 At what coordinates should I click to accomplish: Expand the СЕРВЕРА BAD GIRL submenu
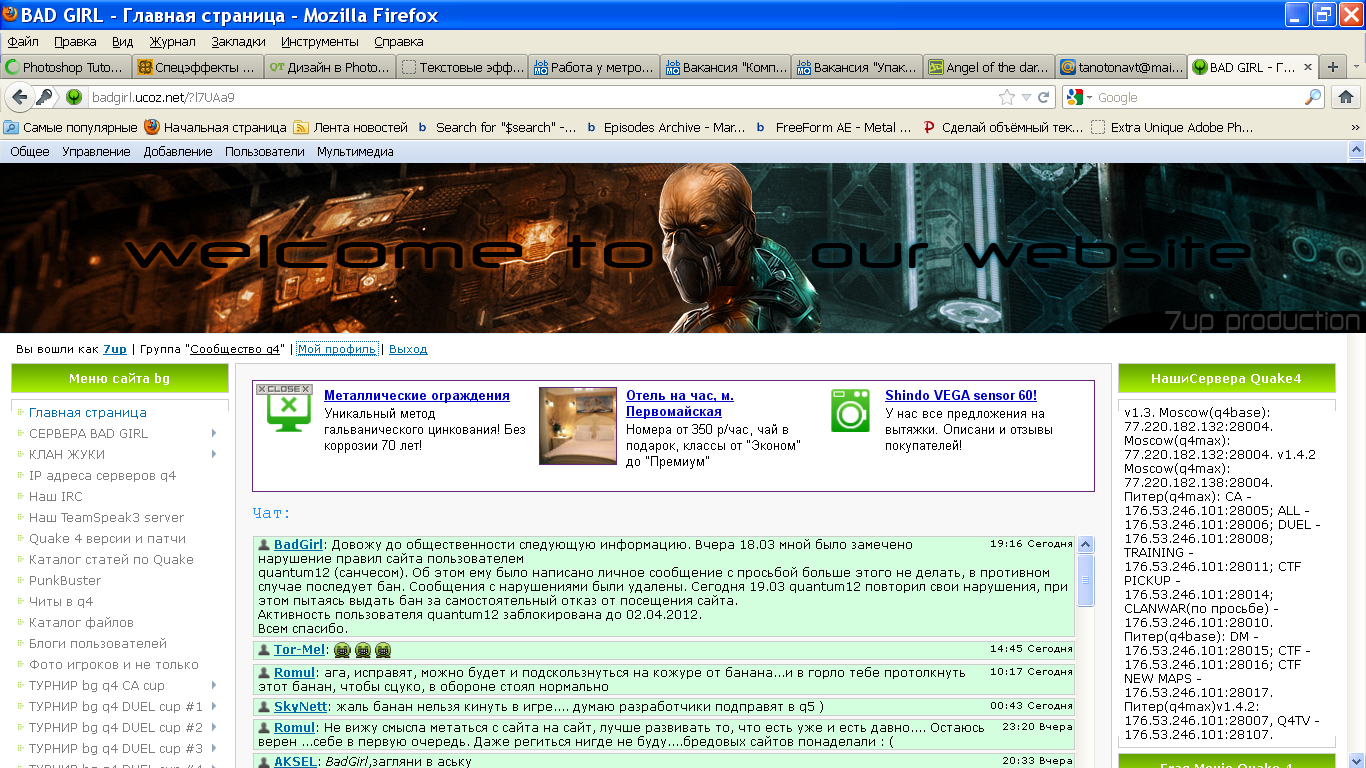[x=214, y=433]
